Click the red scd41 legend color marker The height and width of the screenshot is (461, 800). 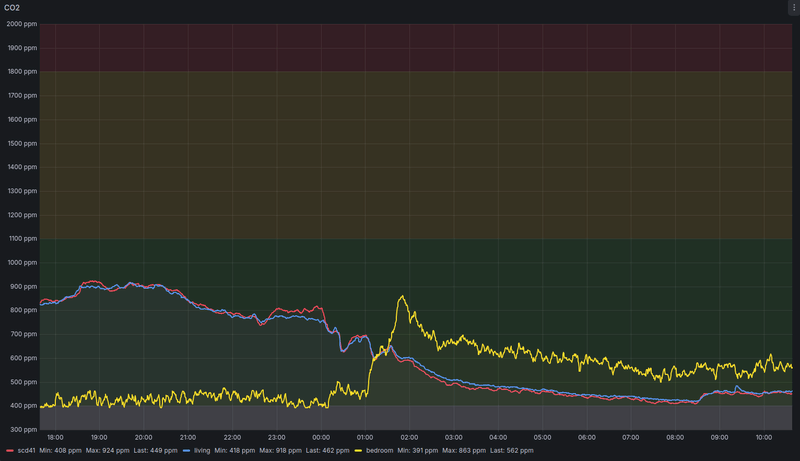coord(9,451)
